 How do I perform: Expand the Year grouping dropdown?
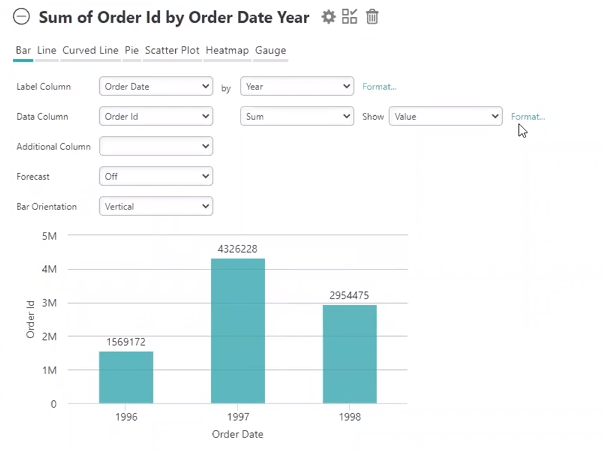[297, 86]
